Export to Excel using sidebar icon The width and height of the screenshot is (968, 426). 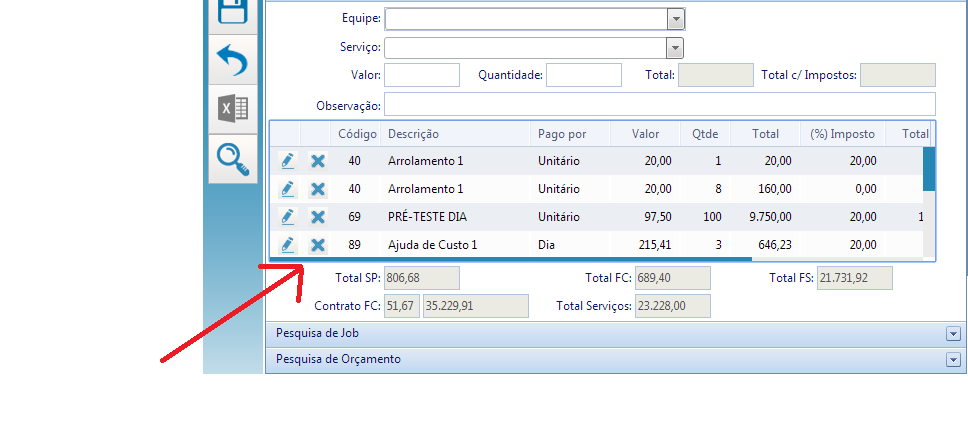233,109
